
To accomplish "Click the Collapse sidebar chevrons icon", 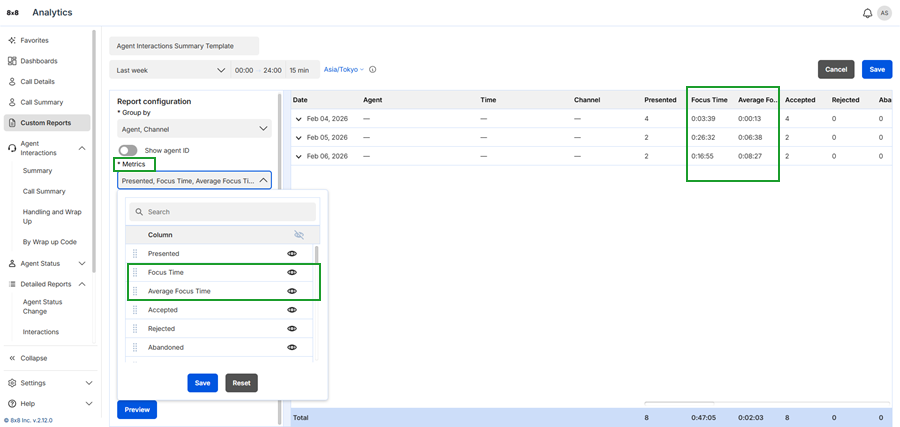I will click(12, 358).
